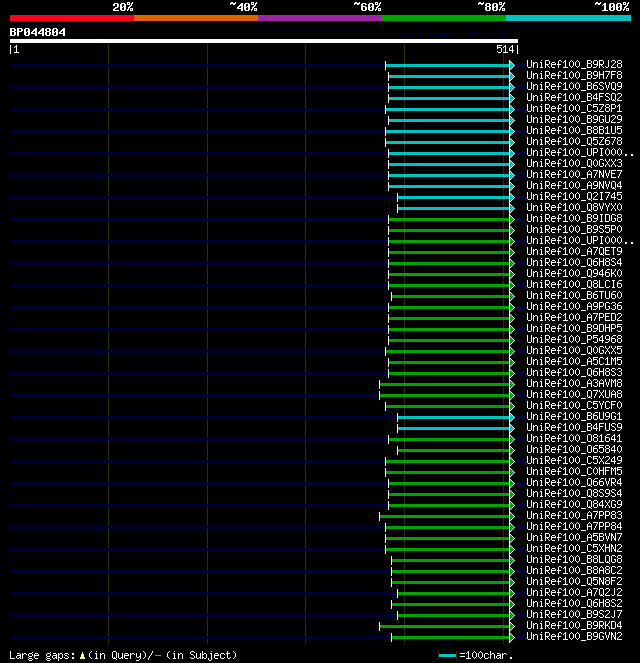Select UniRef100_B9S5P0 entry

pyautogui.click(x=574, y=229)
